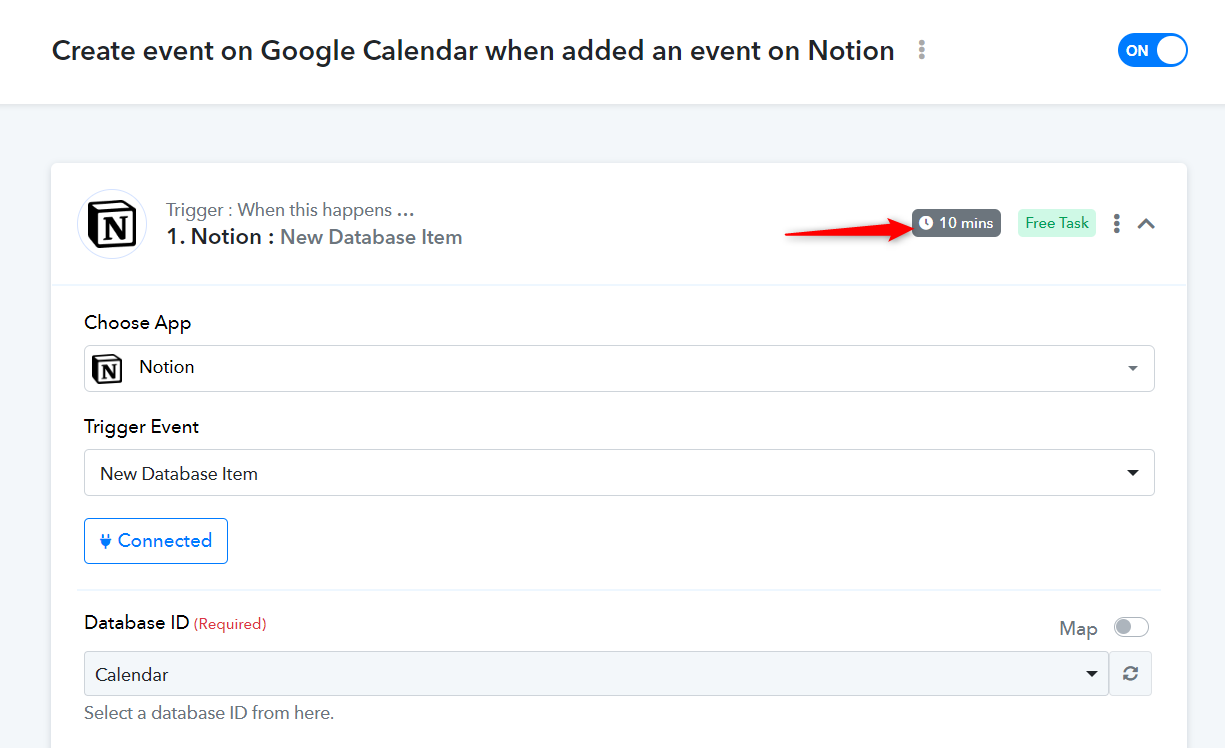Select the step title Notion : New Database Item
Viewport: 1225px width, 748px height.
tap(315, 237)
